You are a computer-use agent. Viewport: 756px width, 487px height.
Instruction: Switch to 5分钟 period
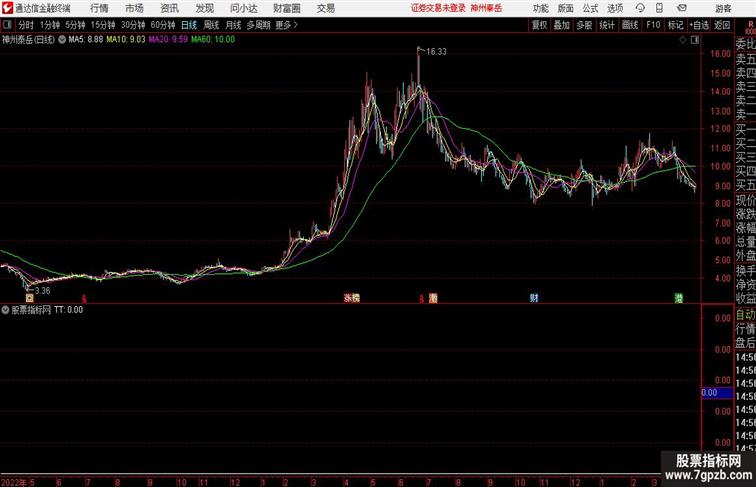pos(75,25)
